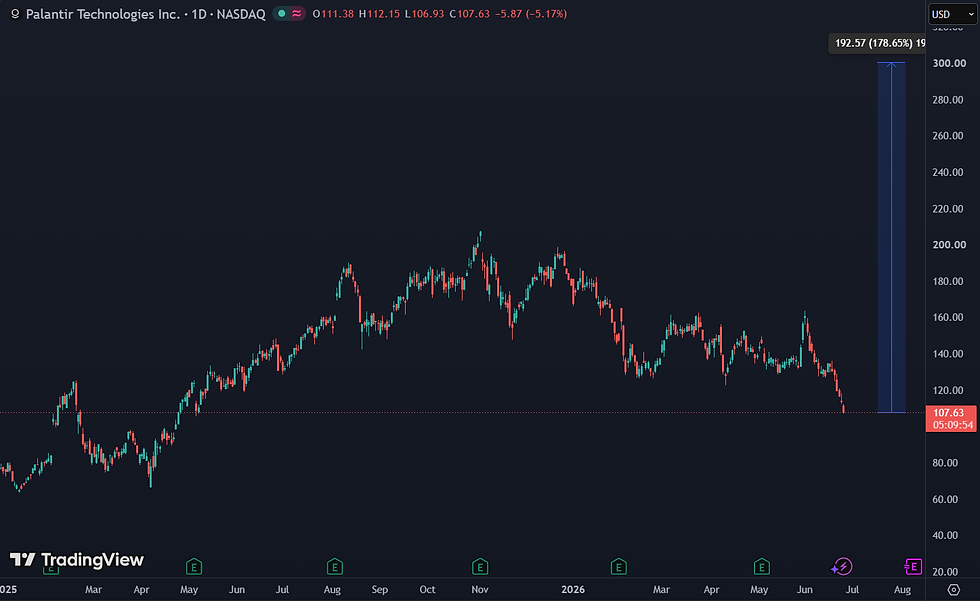Click the 300.00 price axis label

[949, 63]
